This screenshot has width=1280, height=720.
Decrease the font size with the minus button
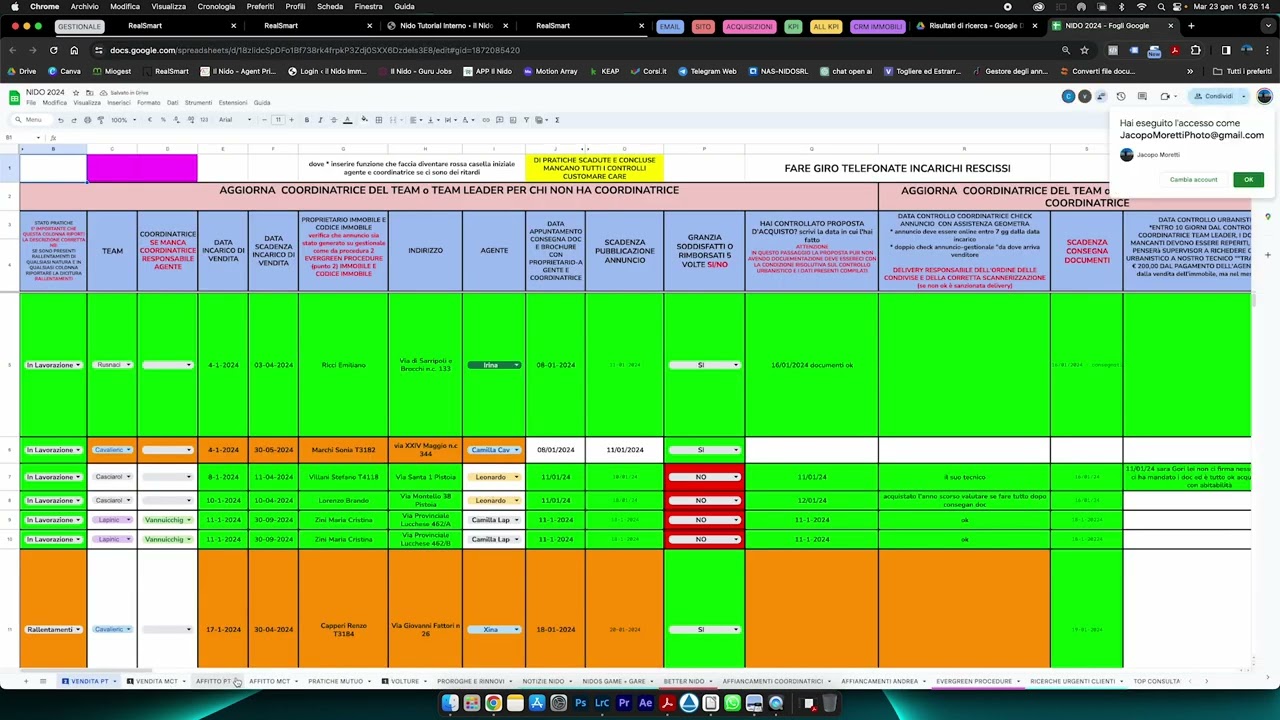(x=263, y=120)
